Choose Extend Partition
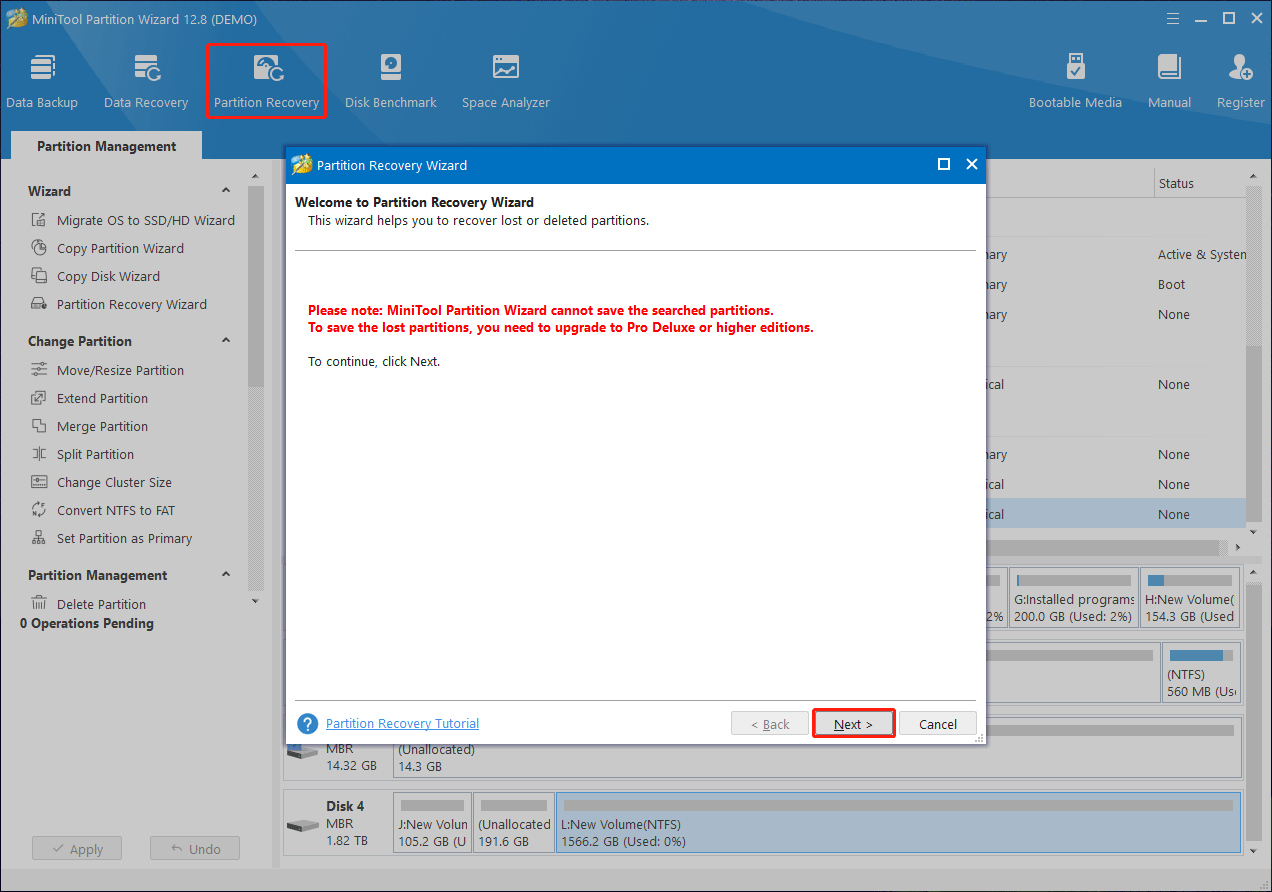Screen dimensions: 1272x892 coord(89,398)
